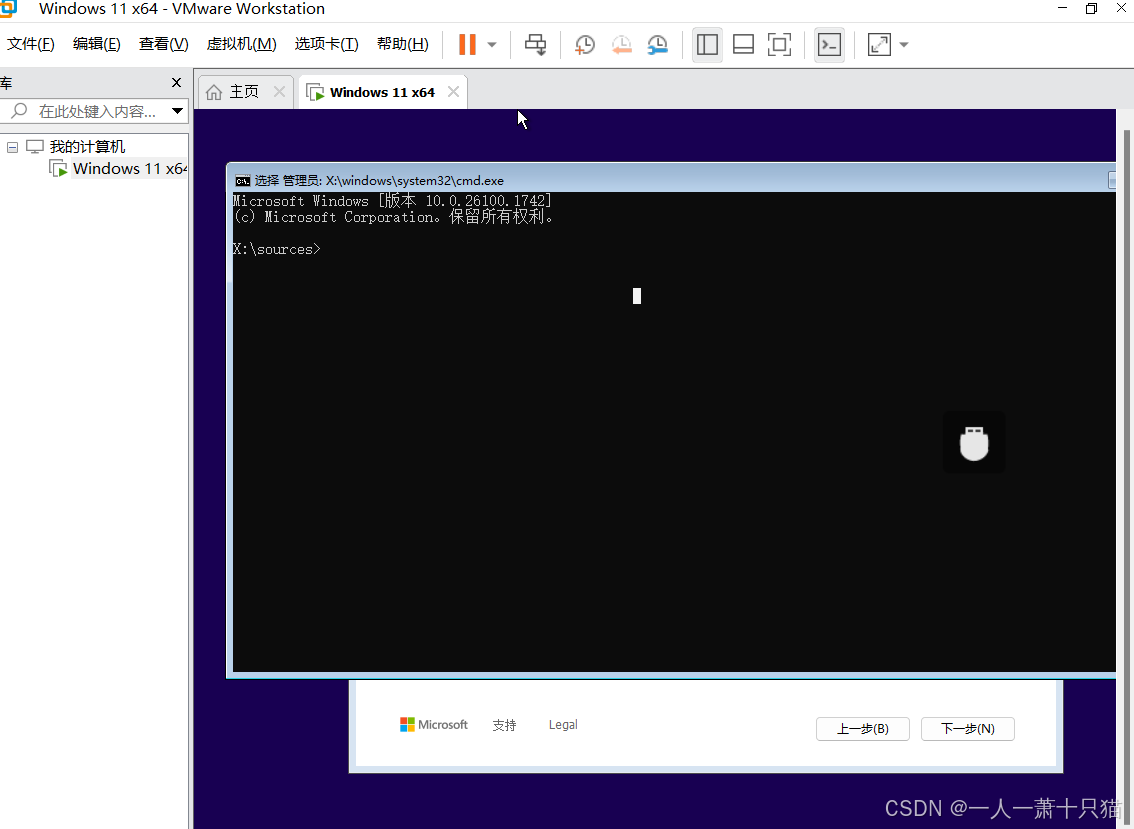Open the 查看(V) menu
The height and width of the screenshot is (829, 1134).
click(163, 44)
